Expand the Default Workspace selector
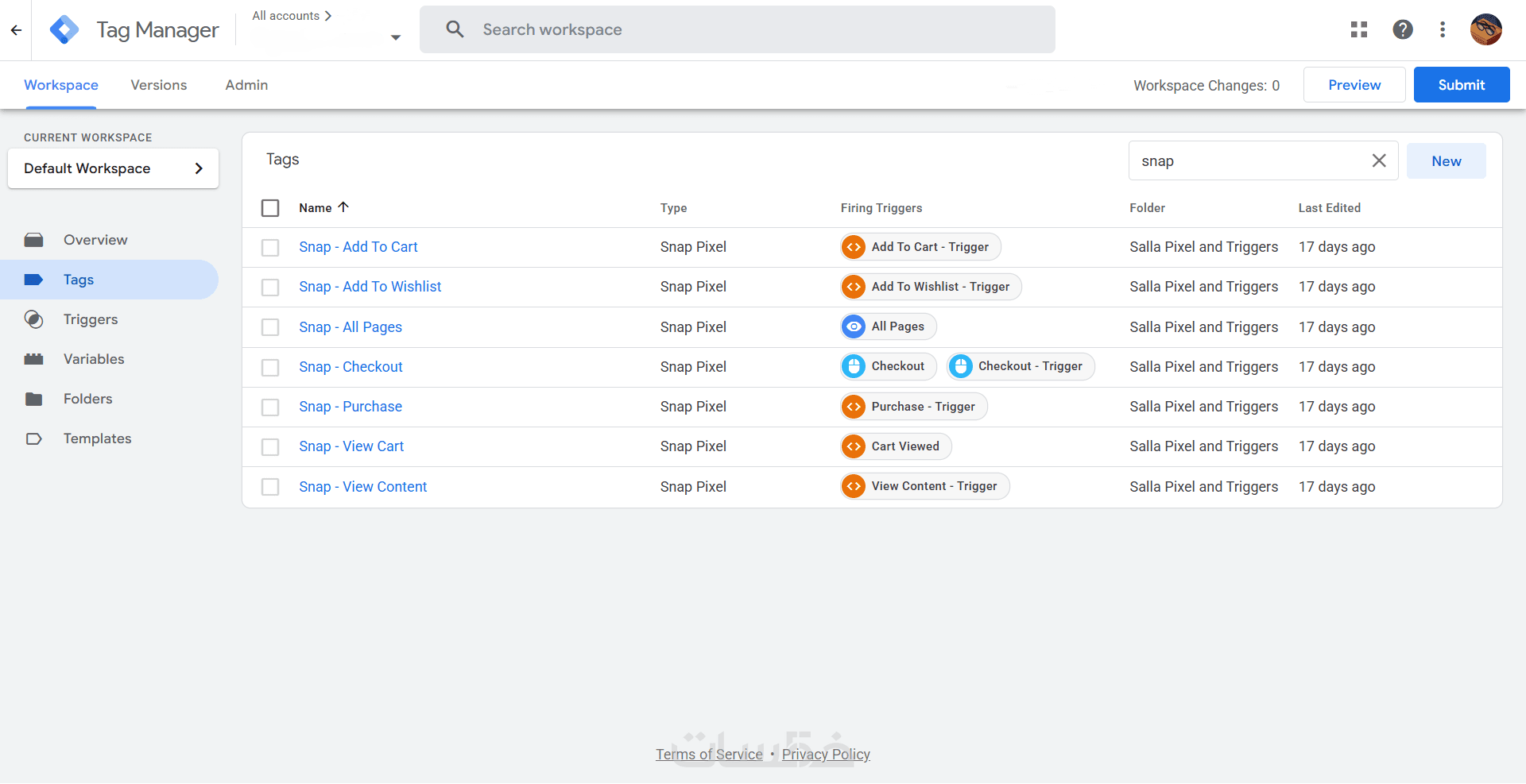This screenshot has height=784, width=1526. [x=113, y=168]
